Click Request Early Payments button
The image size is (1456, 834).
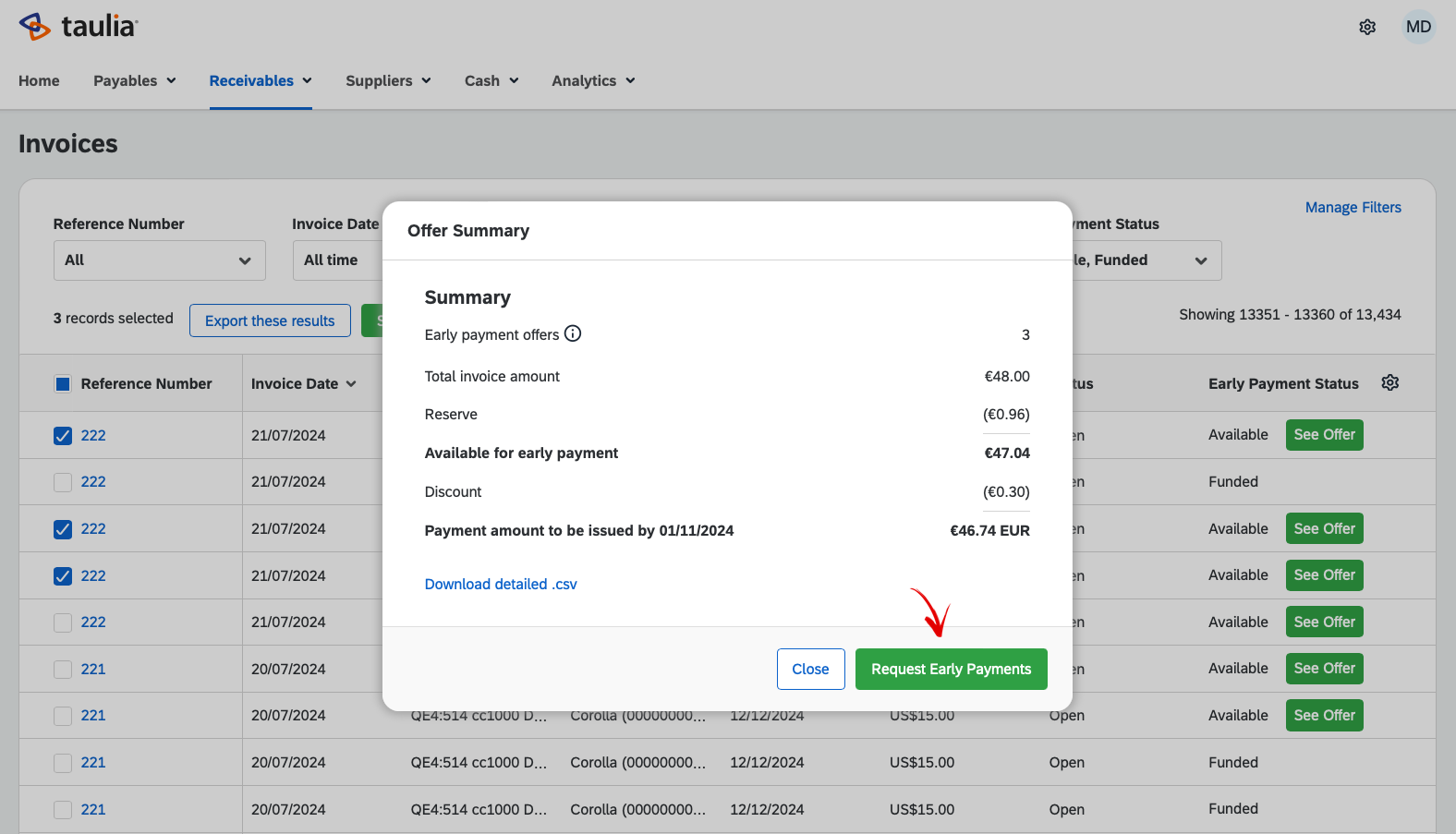point(951,669)
